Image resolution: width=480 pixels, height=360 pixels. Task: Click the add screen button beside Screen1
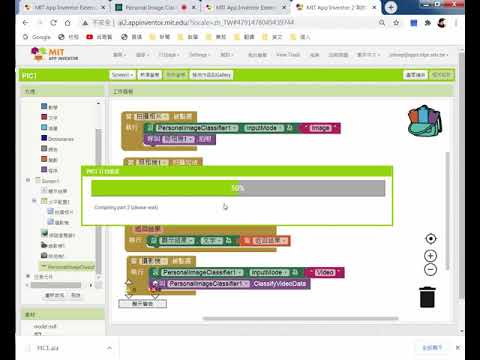click(x=150, y=75)
